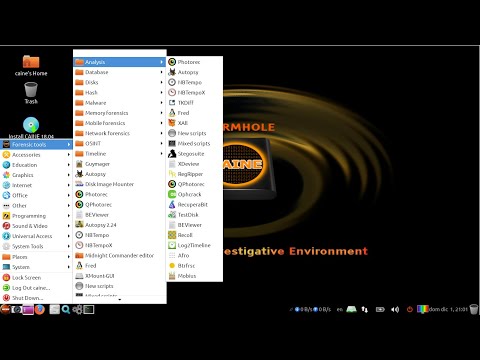
Task: Open Midnight Commander editor
Action: (x=120, y=256)
